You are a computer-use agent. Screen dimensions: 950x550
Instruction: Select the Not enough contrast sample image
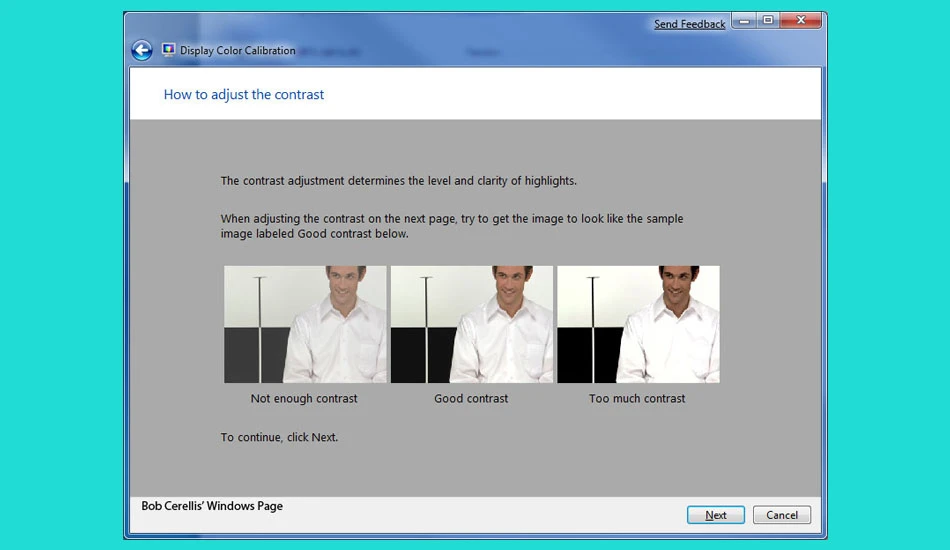click(305, 324)
